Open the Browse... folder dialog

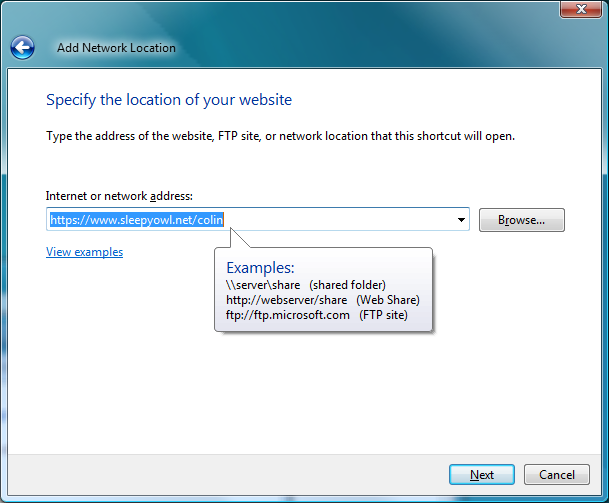[x=522, y=220]
